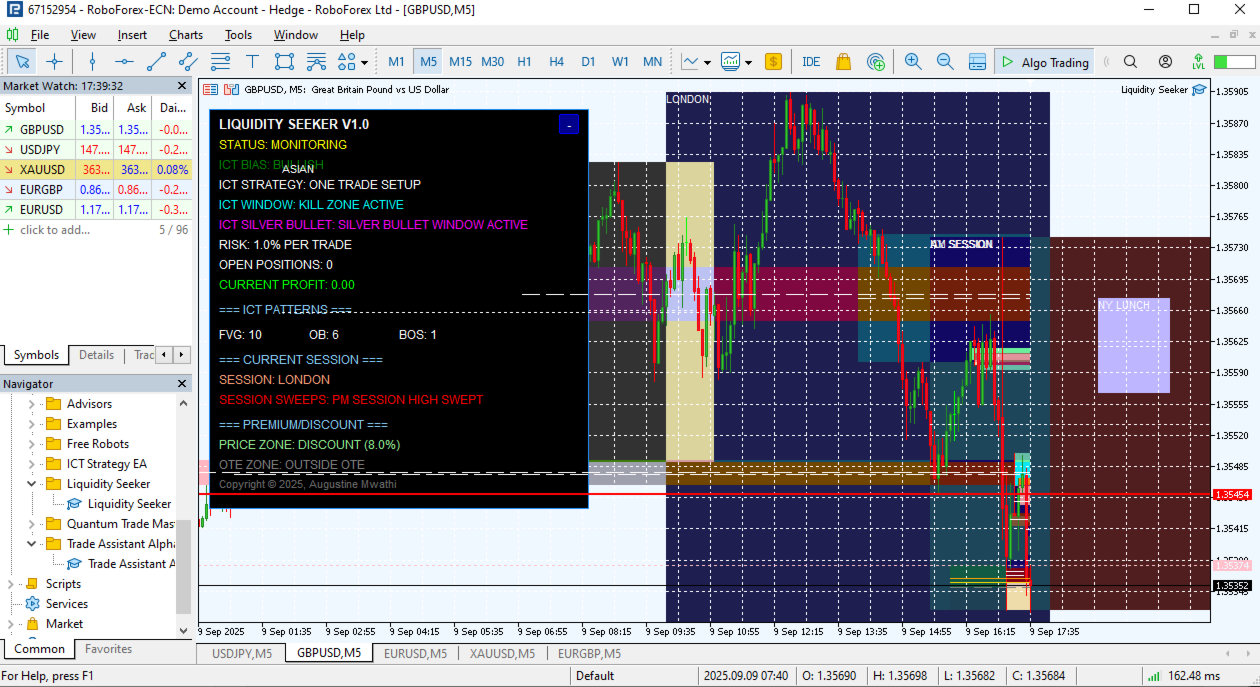Open the Window menu
1260x687 pixels.
pyautogui.click(x=296, y=34)
